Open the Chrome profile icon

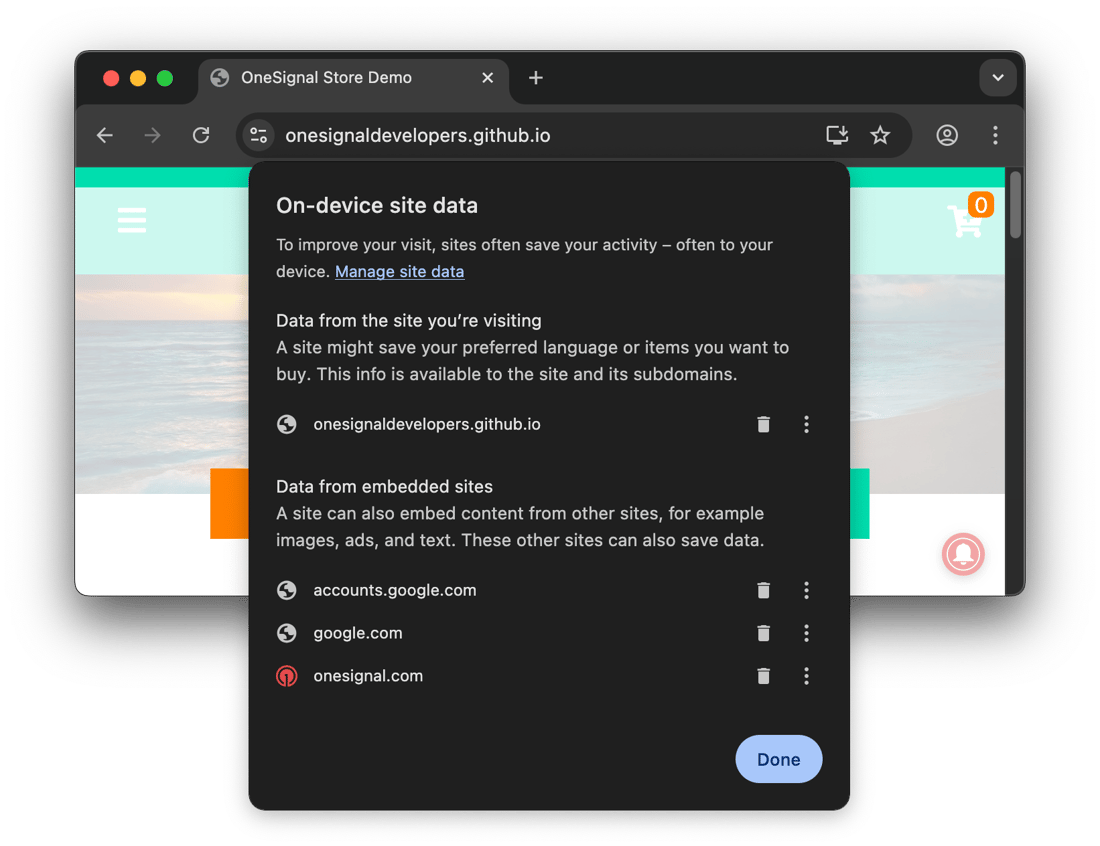pos(947,135)
